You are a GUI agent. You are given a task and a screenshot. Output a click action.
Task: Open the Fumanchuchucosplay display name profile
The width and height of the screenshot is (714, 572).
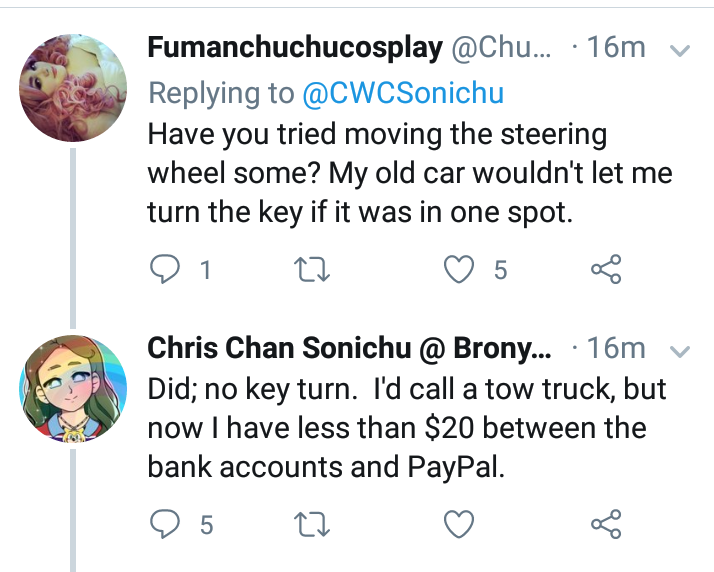pos(295,48)
